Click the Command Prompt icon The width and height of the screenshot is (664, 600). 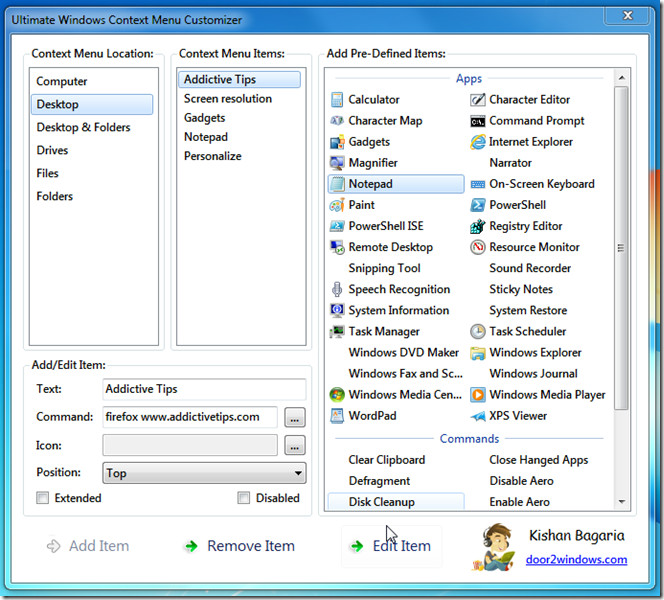(478, 122)
